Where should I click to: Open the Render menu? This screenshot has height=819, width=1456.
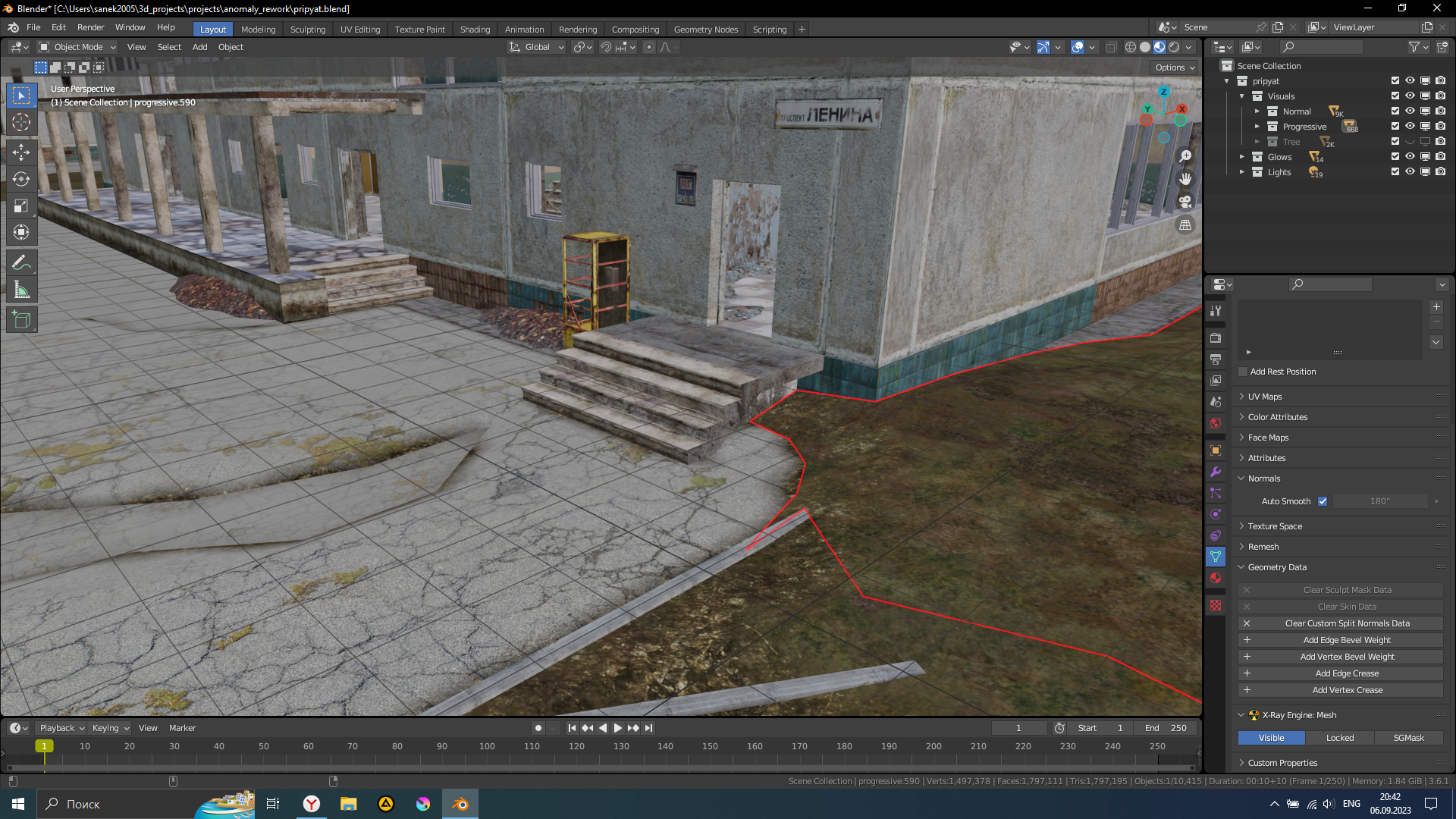[90, 27]
